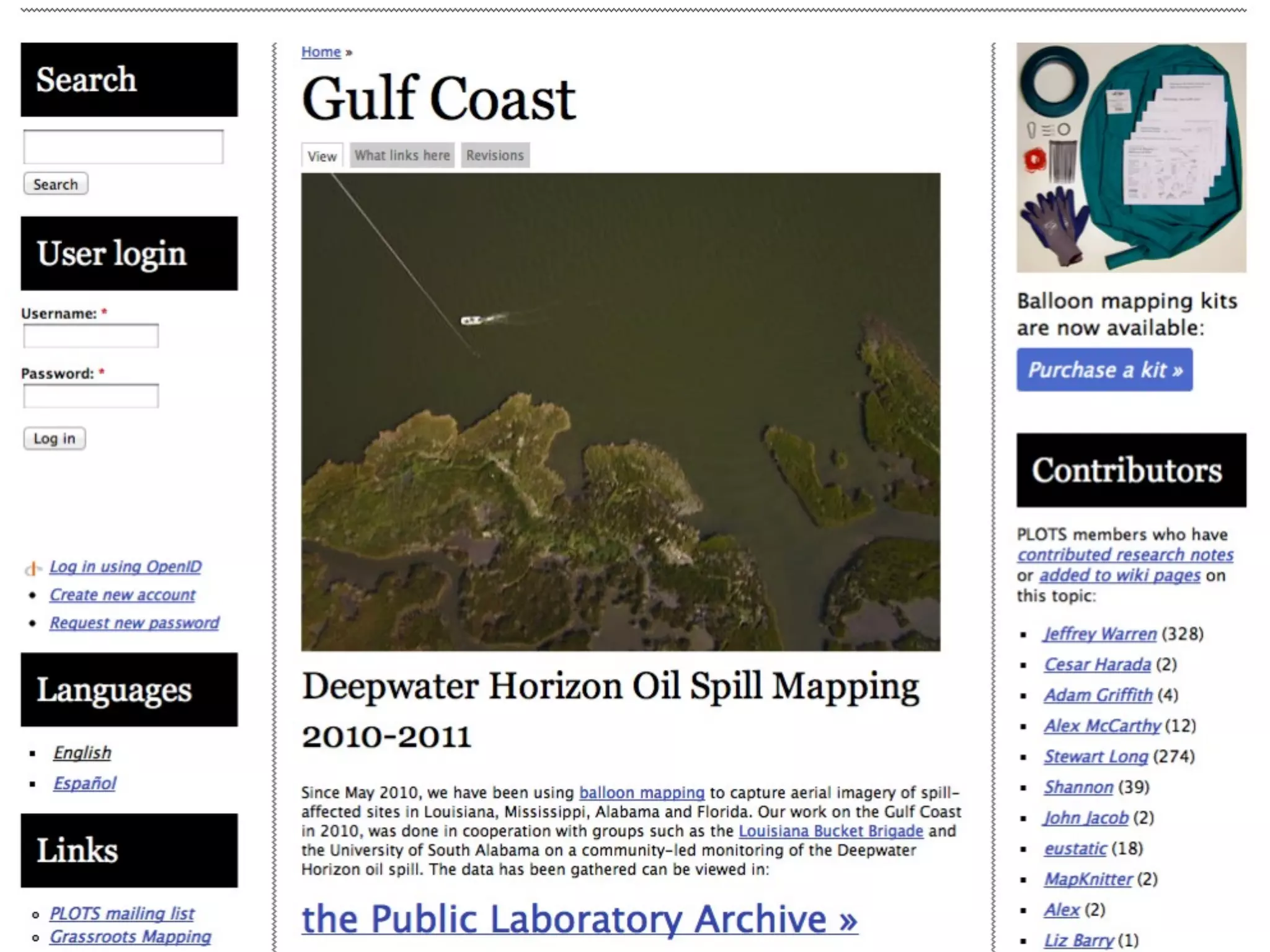This screenshot has width=1270, height=952.
Task: Switch to the What links here tab
Action: click(402, 156)
